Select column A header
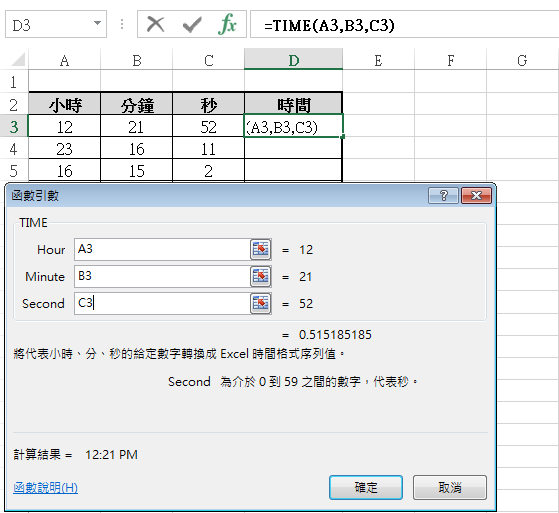 coord(65,60)
